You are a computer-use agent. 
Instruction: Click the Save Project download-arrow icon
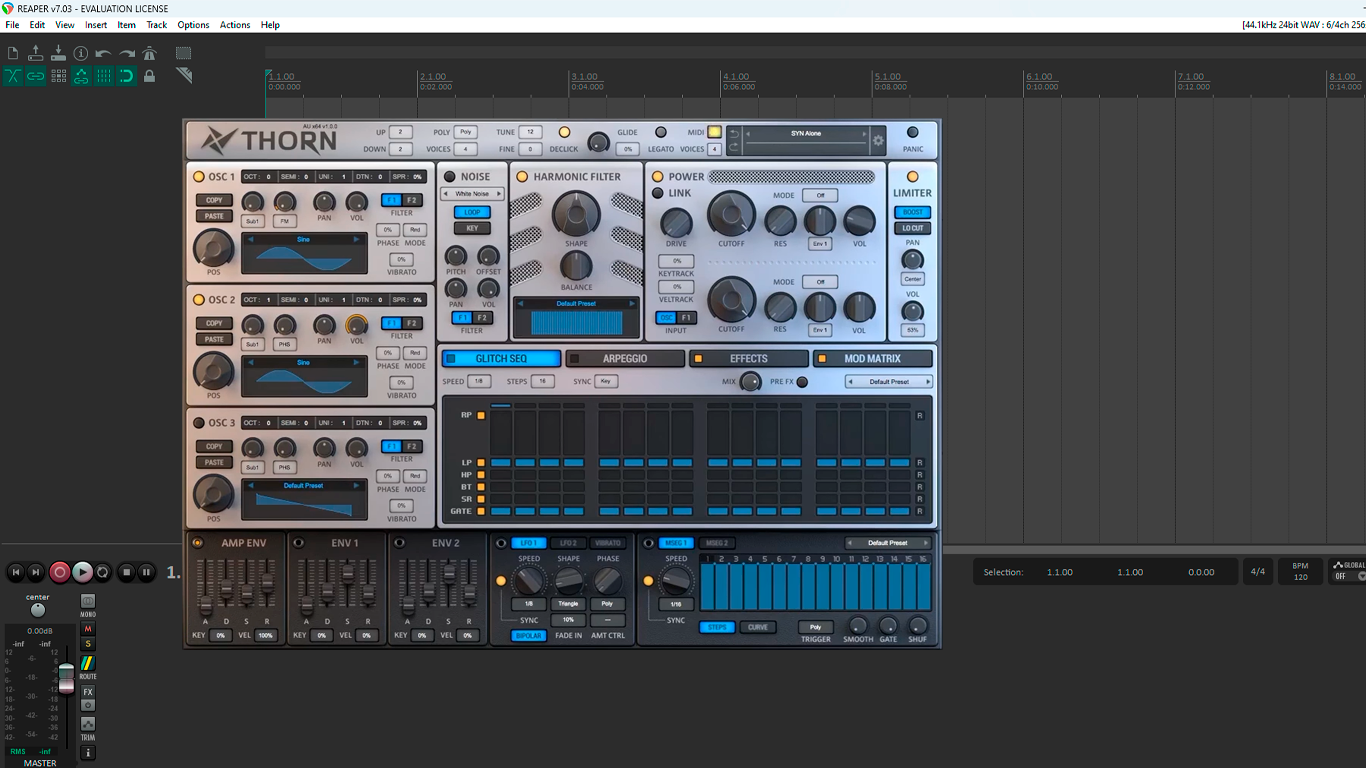(58, 53)
